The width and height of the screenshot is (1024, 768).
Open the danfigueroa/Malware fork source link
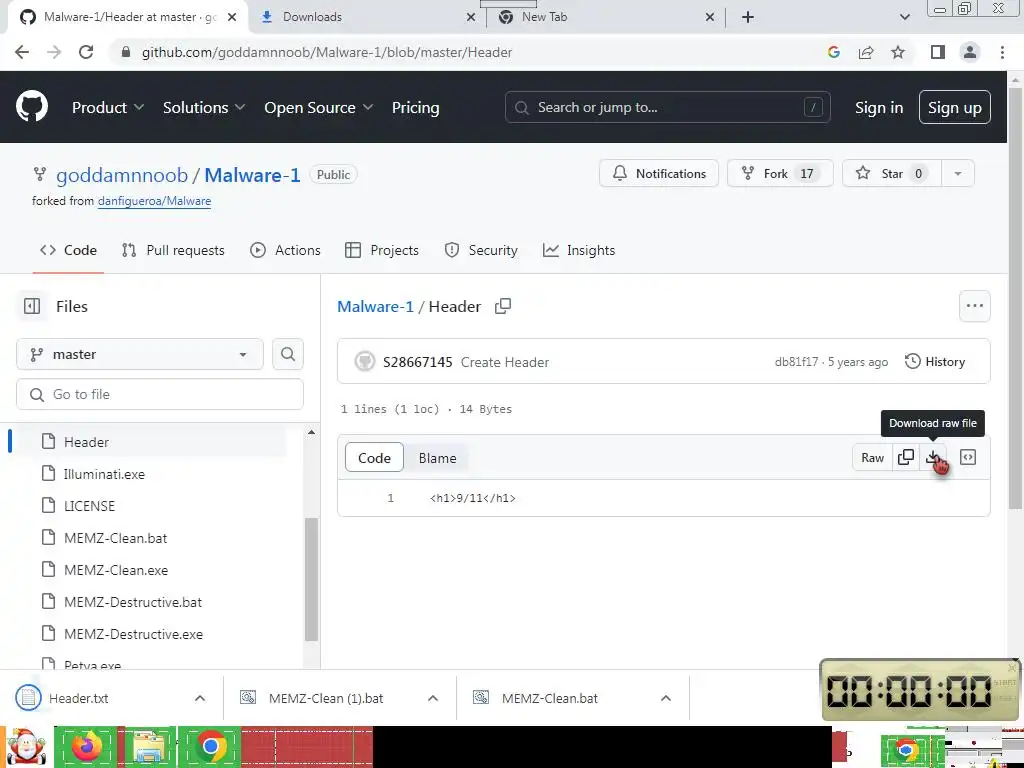pyautogui.click(x=154, y=201)
